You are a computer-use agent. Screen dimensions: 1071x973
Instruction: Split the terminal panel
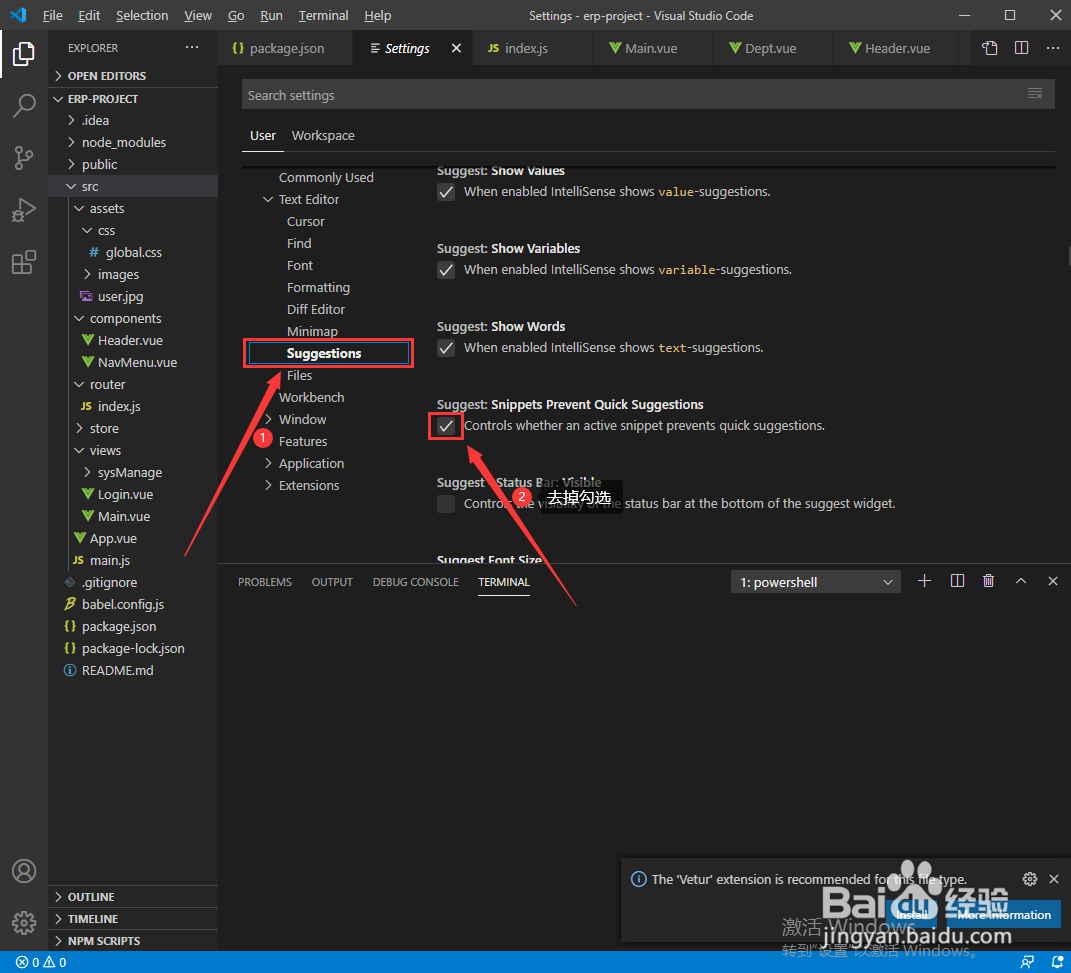pos(957,581)
